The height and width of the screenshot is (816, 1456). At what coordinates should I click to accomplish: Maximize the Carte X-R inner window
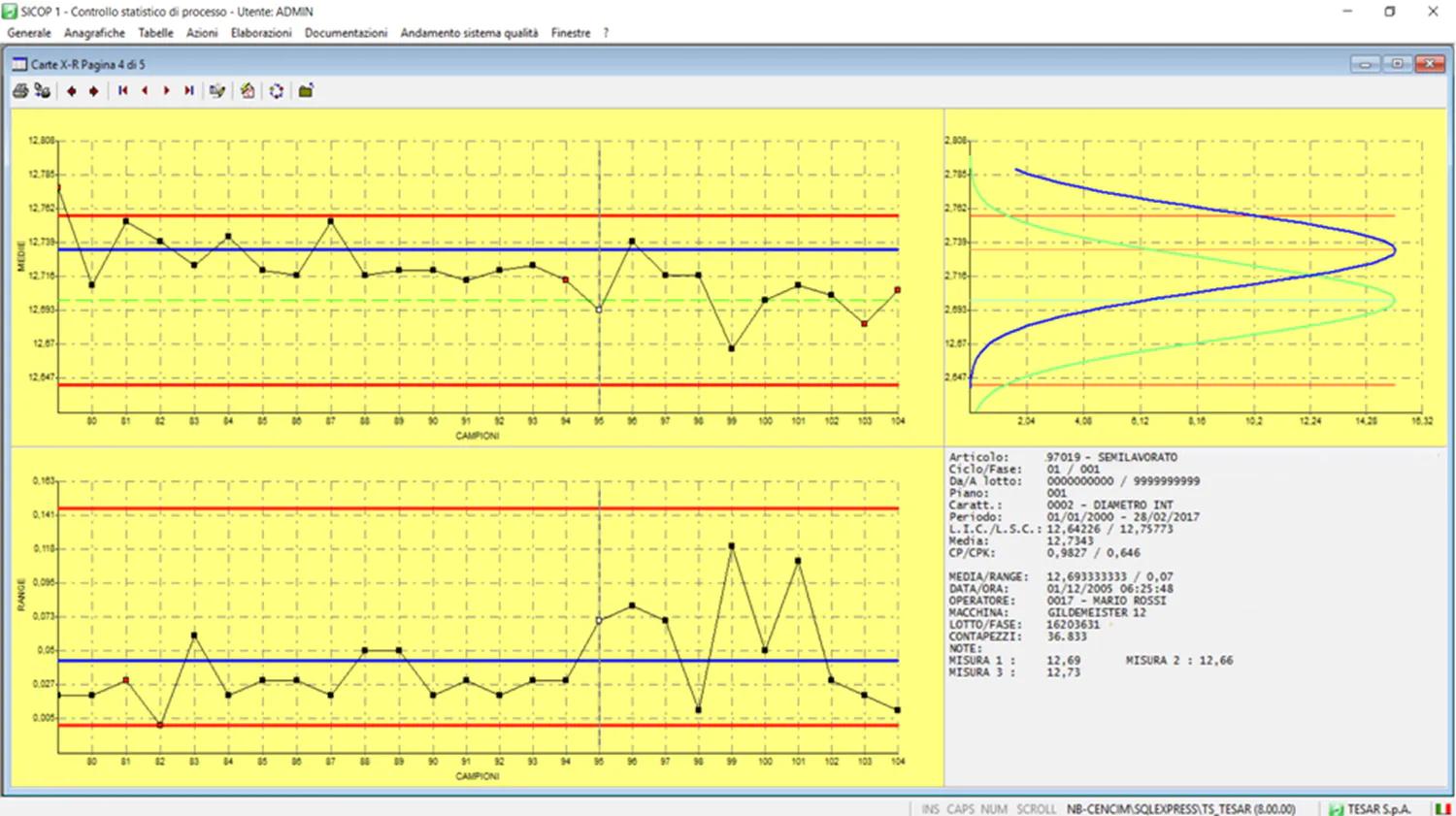click(x=1397, y=64)
